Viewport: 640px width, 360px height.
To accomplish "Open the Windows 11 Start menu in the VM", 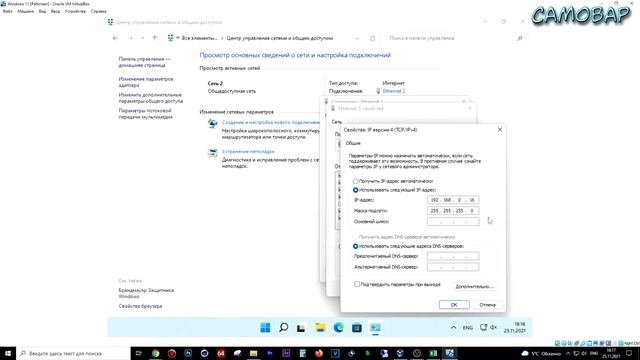I will pyautogui.click(x=265, y=328).
